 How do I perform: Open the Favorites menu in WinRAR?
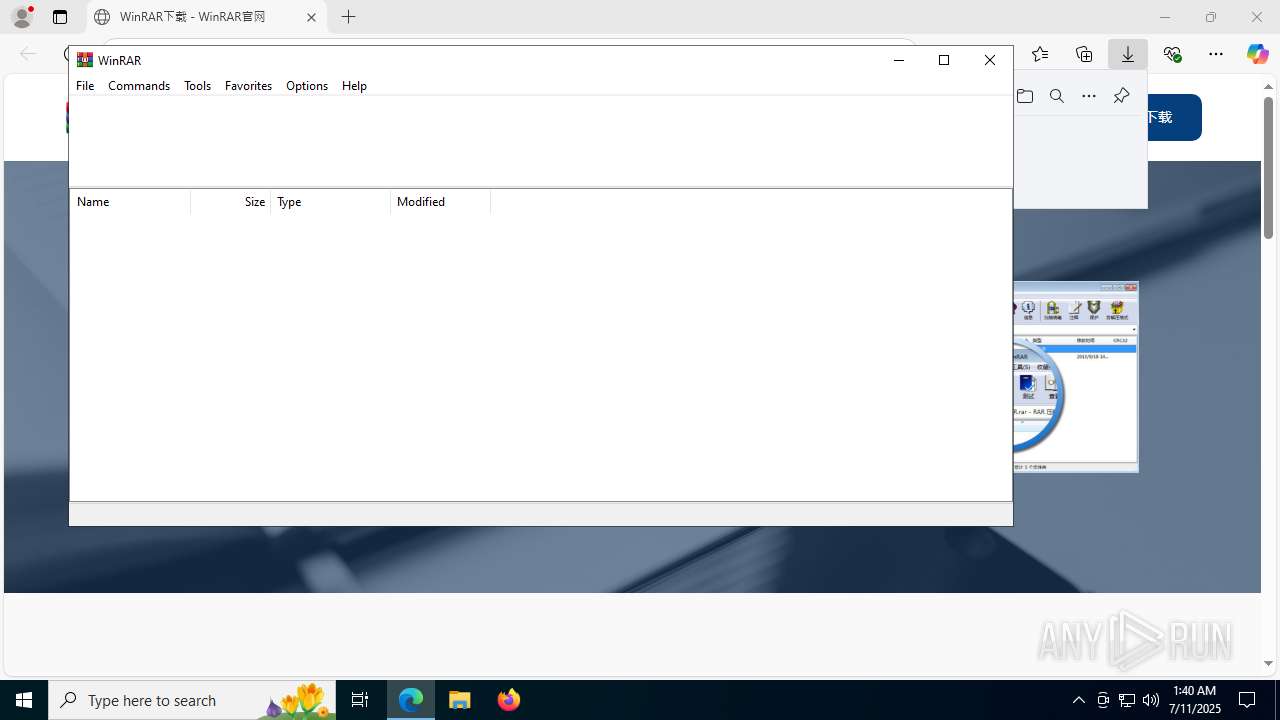pos(248,86)
